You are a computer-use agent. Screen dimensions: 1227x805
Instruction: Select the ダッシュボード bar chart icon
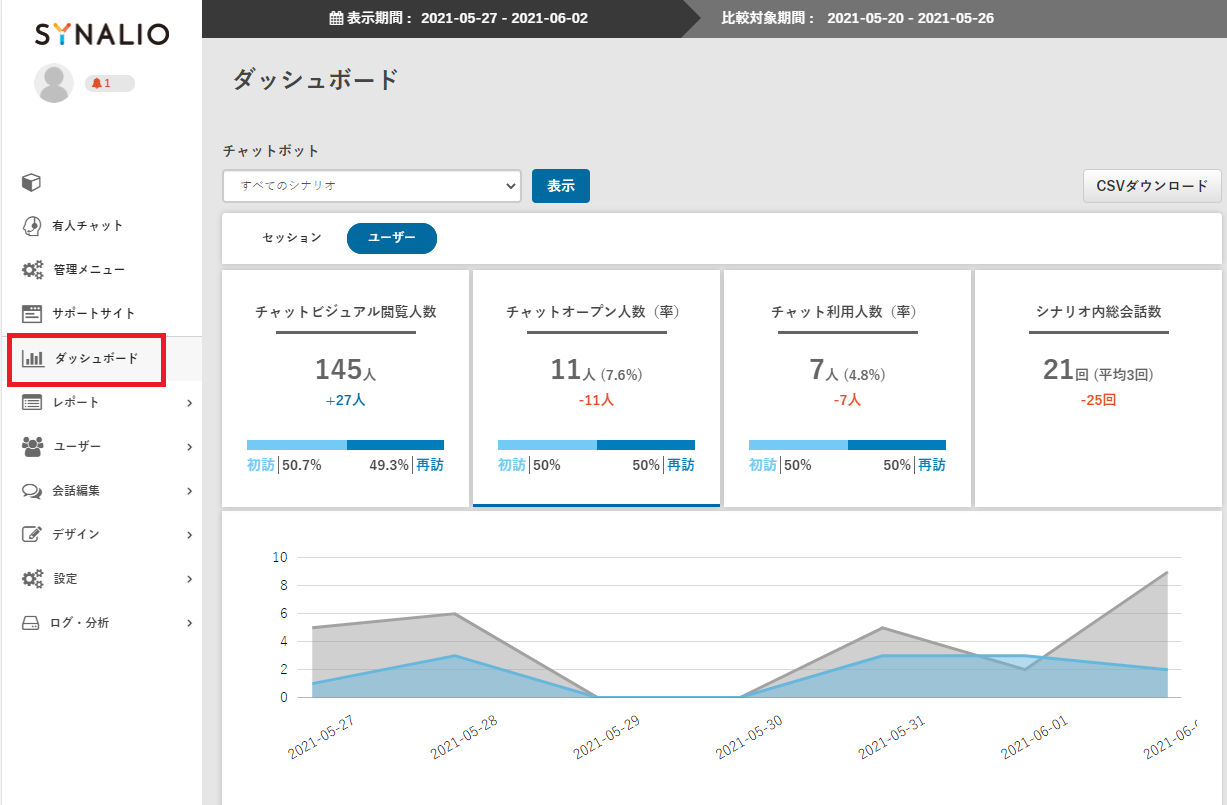pyautogui.click(x=33, y=358)
